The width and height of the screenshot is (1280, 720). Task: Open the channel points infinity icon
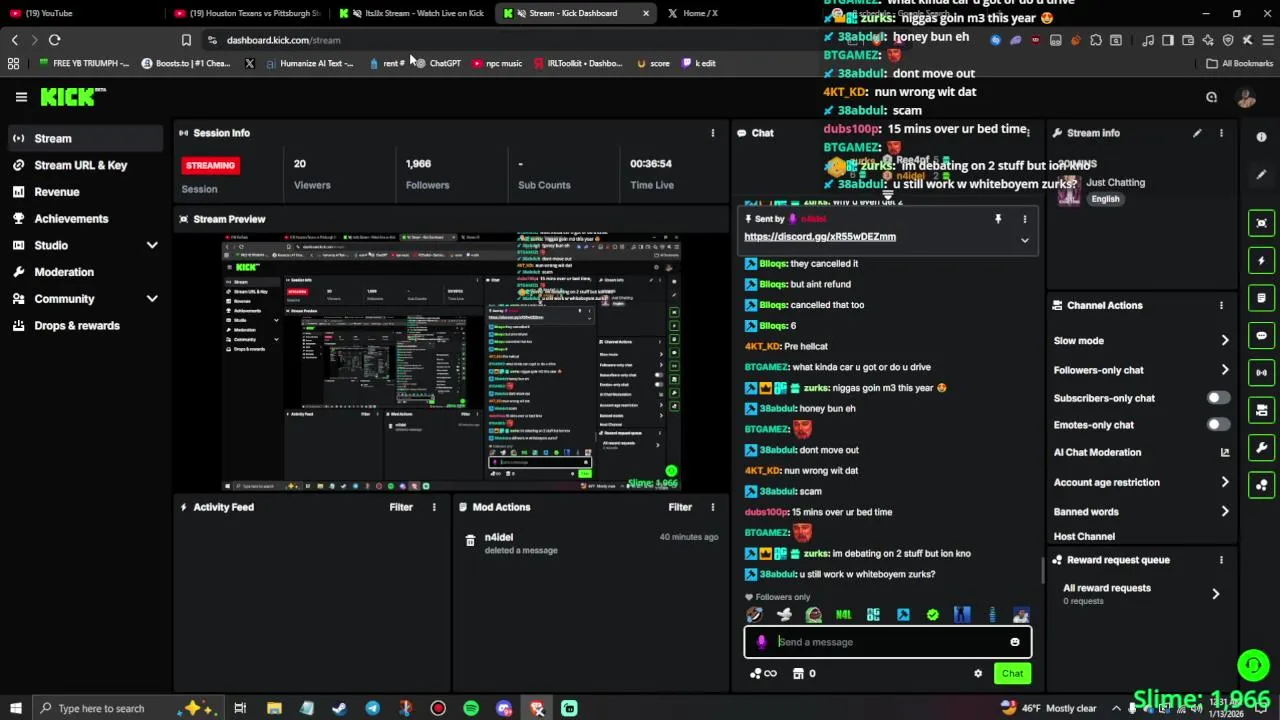coord(763,674)
